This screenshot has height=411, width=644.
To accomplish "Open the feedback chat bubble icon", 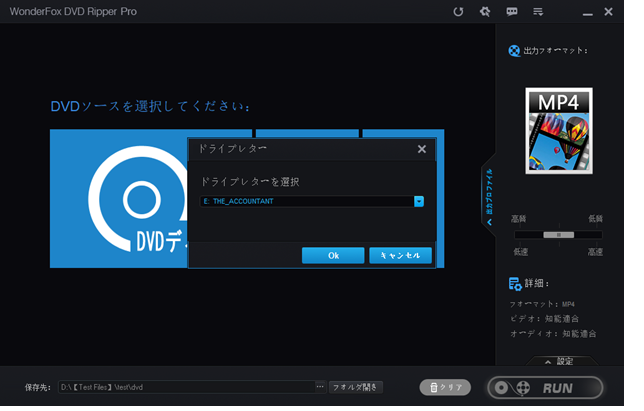I will click(x=512, y=12).
